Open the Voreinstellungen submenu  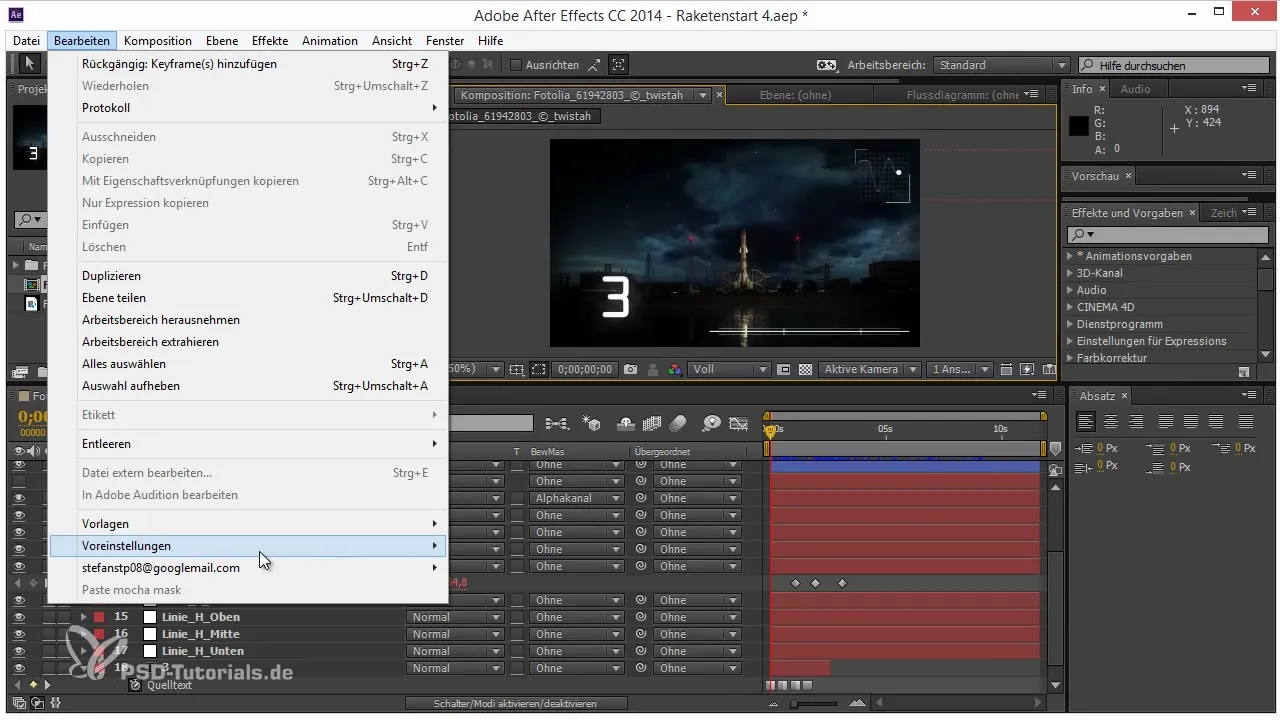coord(248,546)
